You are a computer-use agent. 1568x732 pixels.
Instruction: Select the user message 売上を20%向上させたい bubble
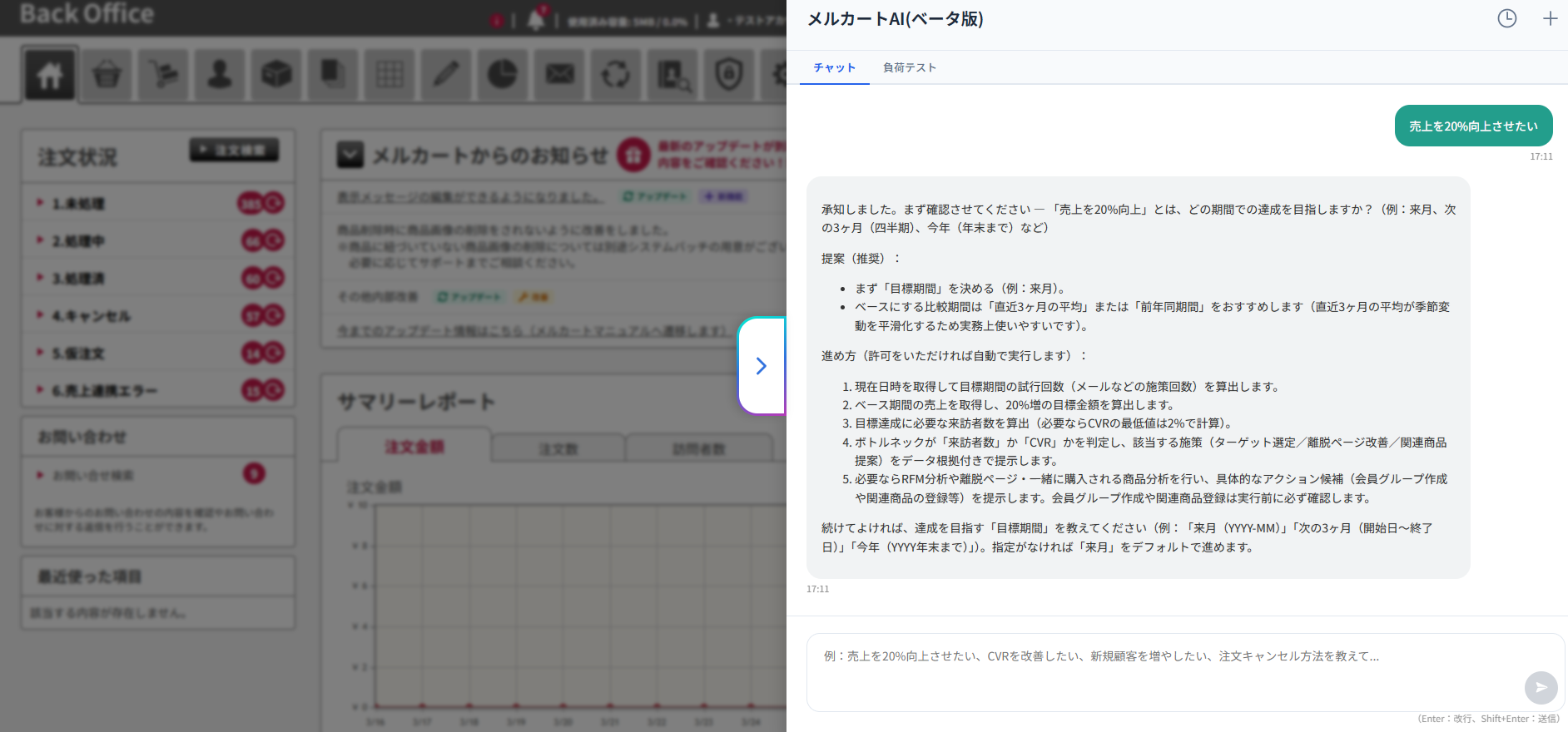coord(1473,126)
